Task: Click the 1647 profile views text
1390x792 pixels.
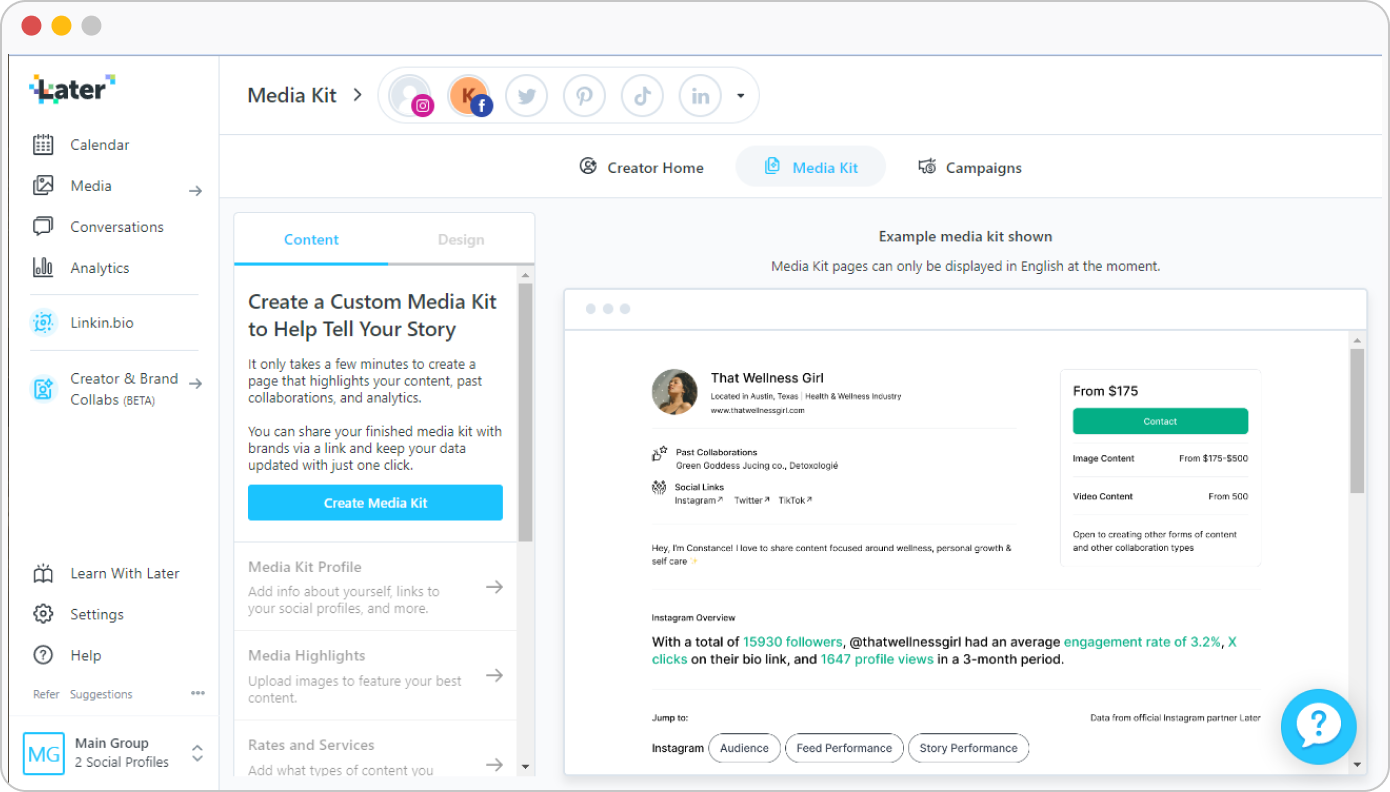Action: (877, 659)
